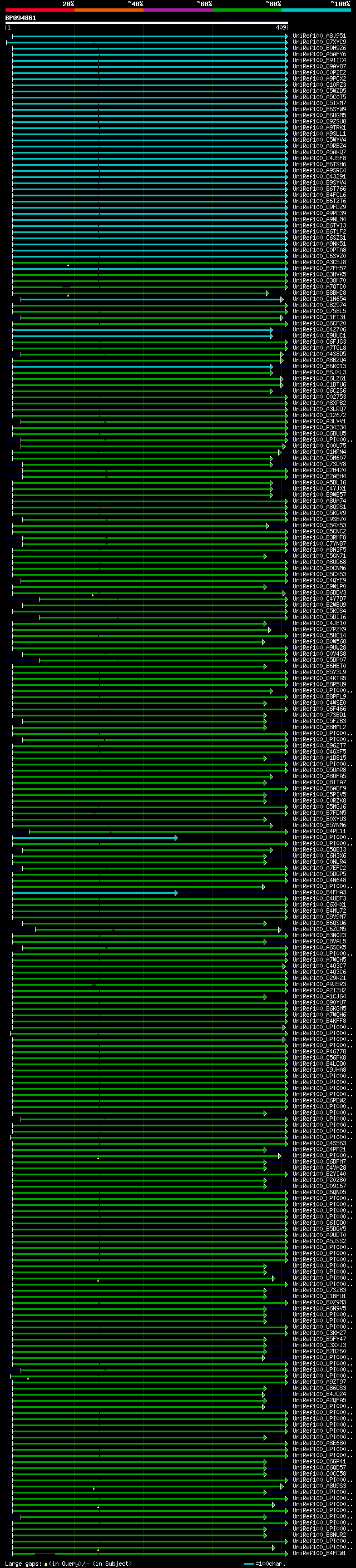
Task: Click the arrowhead ending the UniRef100_Q9UUC1 bar
Action: 271,336
